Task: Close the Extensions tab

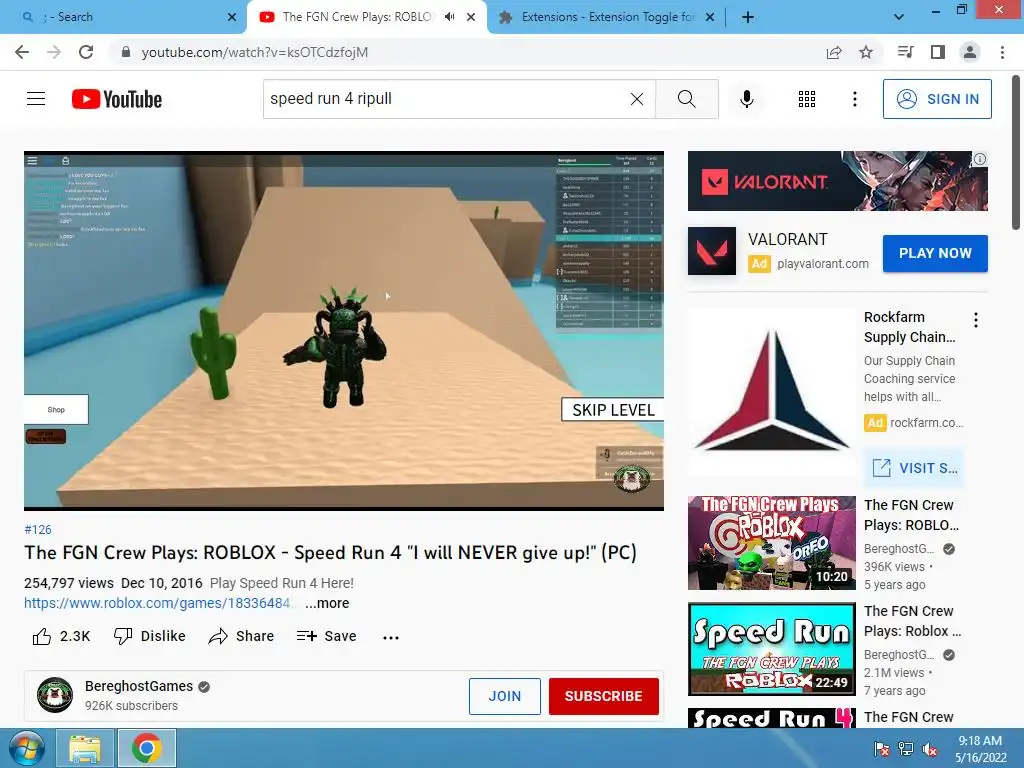Action: click(710, 18)
